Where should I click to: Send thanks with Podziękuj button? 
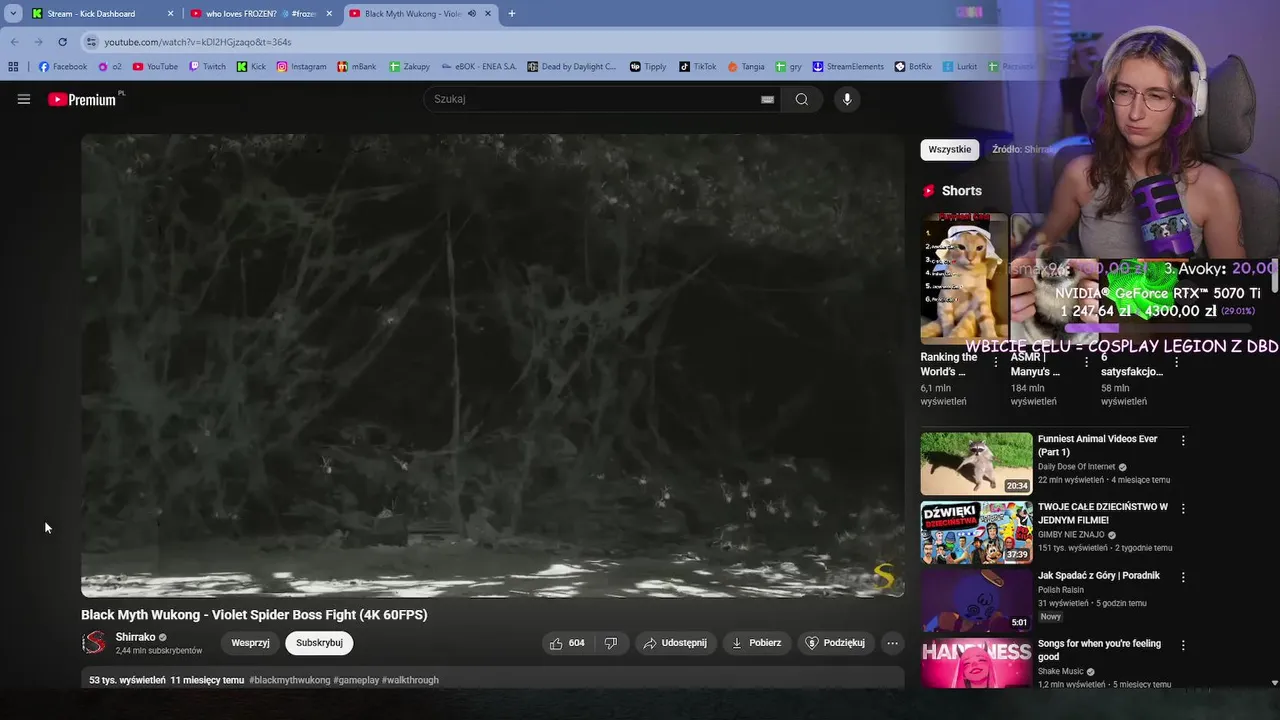click(836, 643)
